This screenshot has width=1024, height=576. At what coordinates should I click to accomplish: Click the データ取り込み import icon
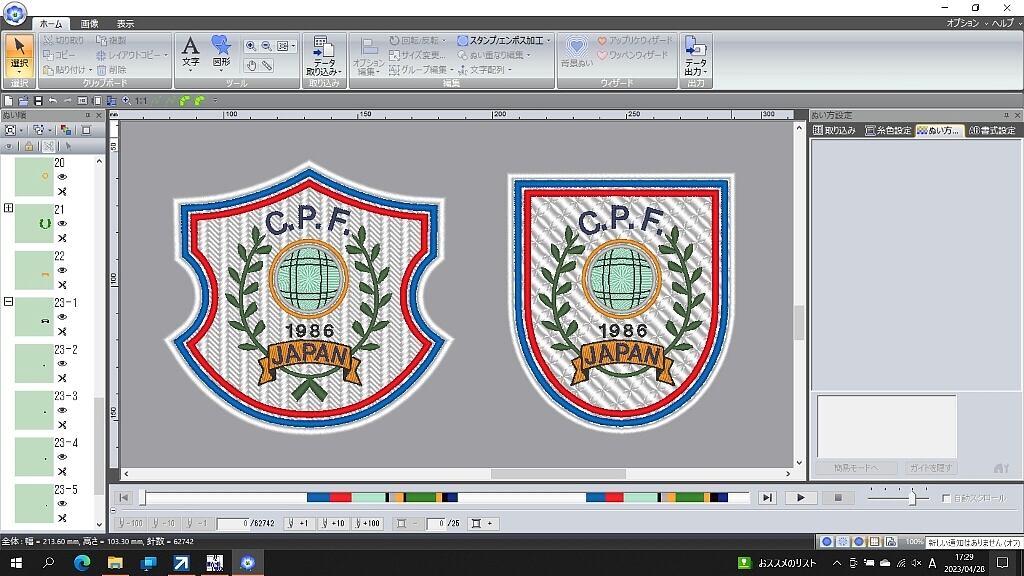[x=323, y=55]
